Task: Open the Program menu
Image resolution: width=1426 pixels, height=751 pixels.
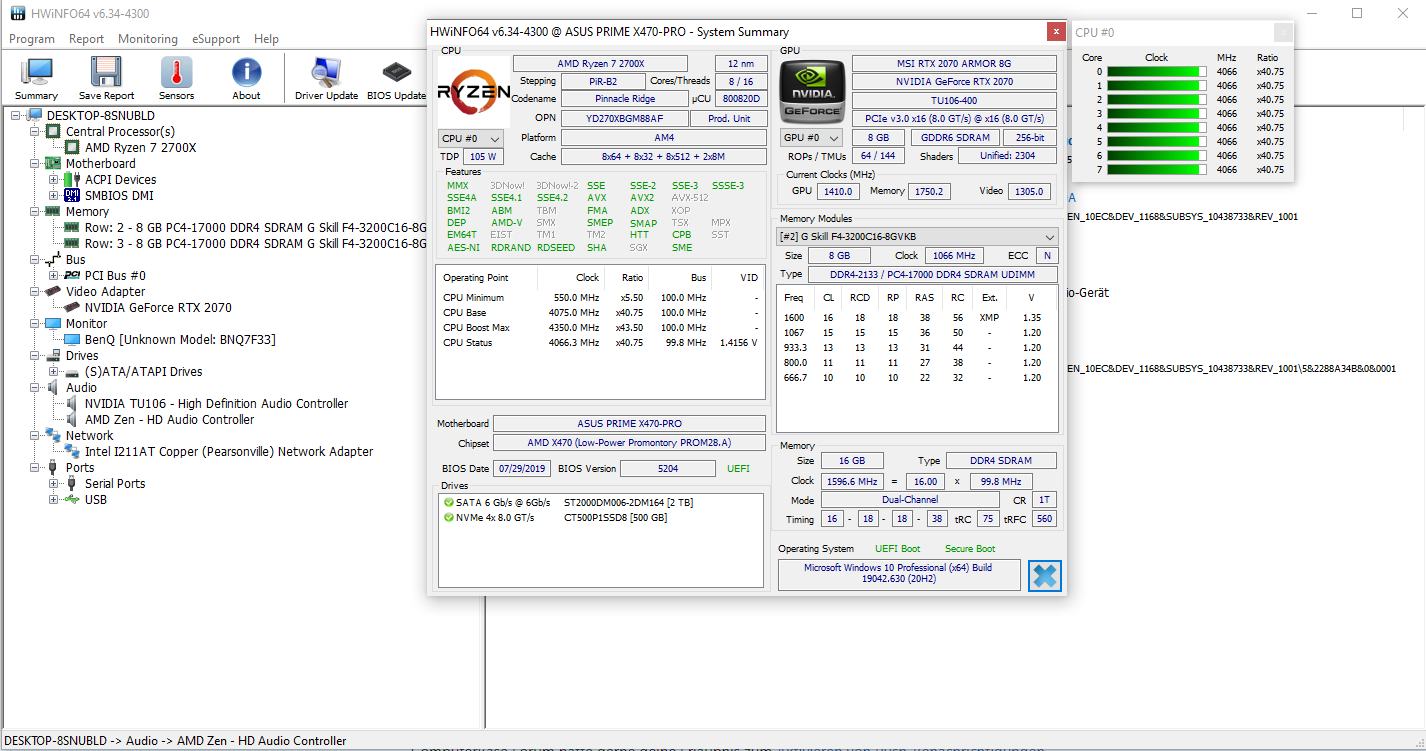Action: pyautogui.click(x=32, y=39)
